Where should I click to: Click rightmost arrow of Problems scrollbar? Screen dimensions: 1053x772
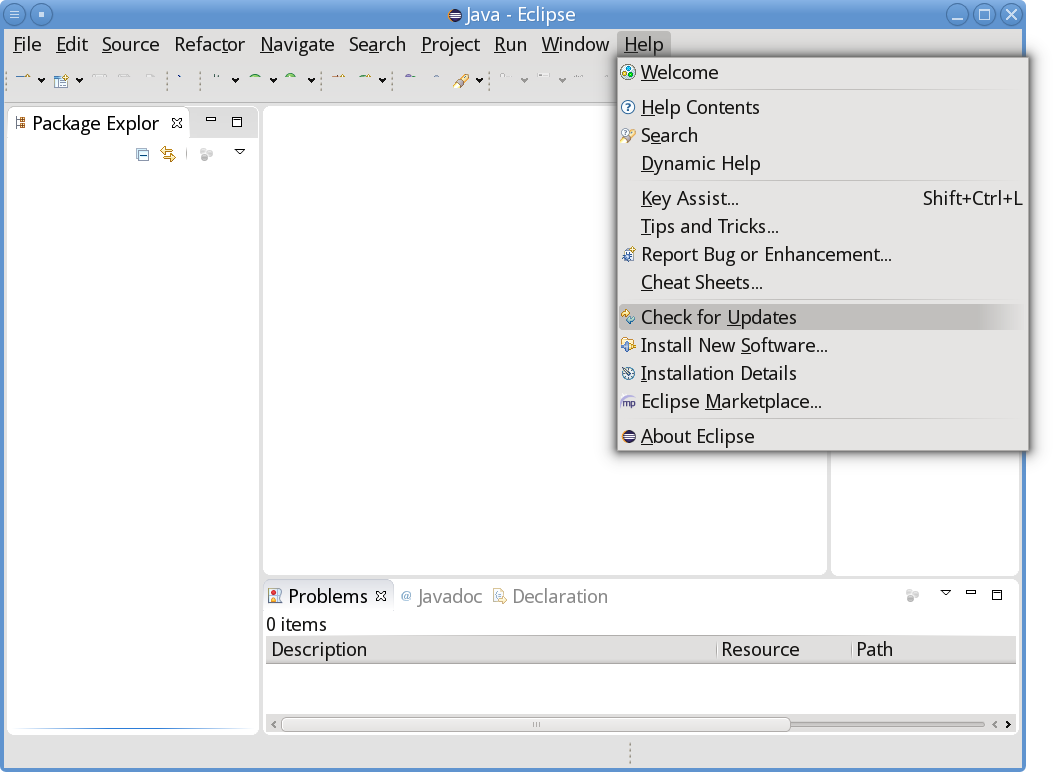pyautogui.click(x=1008, y=724)
